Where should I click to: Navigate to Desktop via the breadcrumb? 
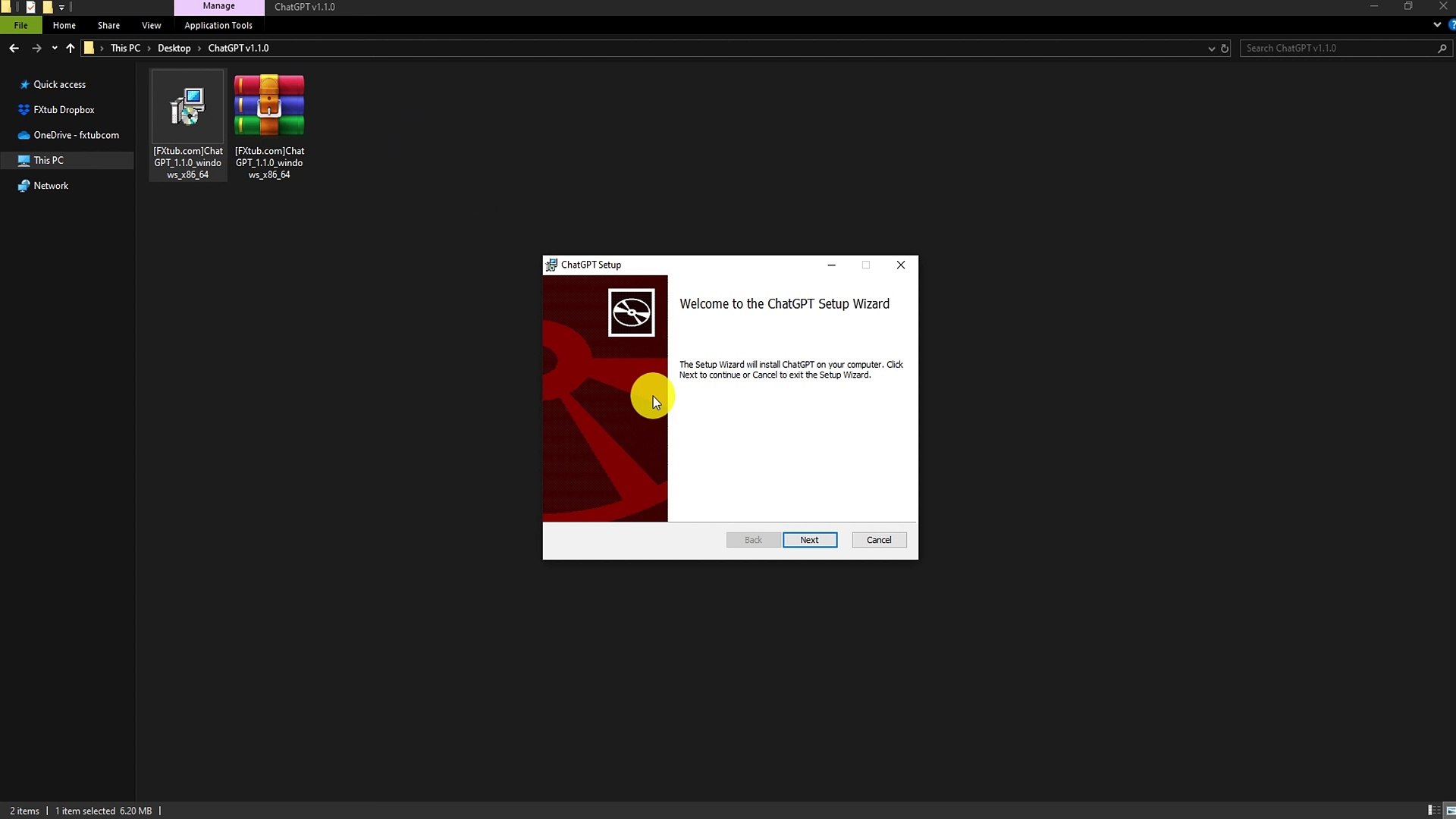[173, 48]
